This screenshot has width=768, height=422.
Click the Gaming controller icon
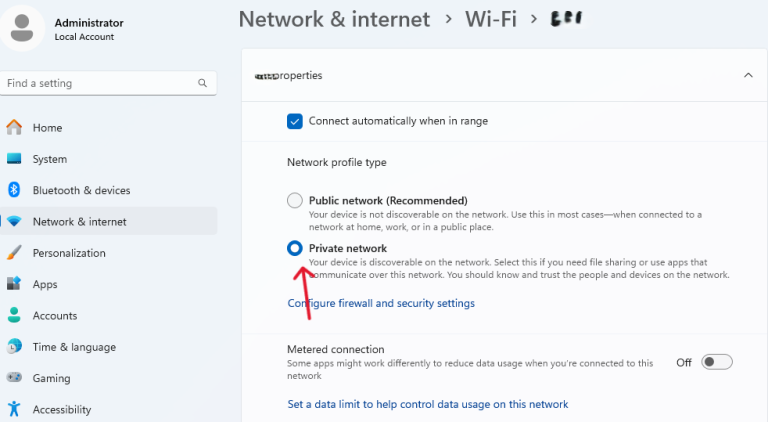[x=14, y=378]
